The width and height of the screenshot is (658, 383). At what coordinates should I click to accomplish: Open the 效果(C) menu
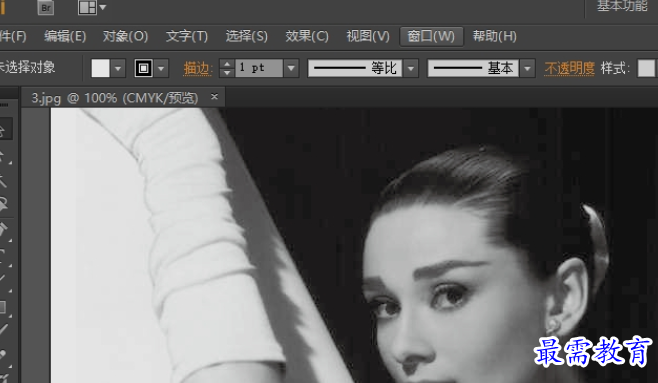tap(307, 36)
